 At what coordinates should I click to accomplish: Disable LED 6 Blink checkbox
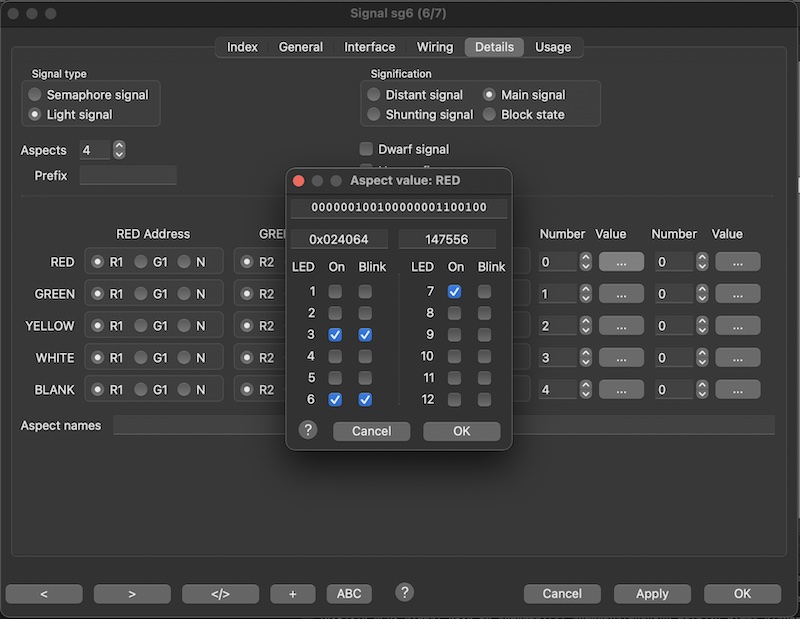coord(365,399)
